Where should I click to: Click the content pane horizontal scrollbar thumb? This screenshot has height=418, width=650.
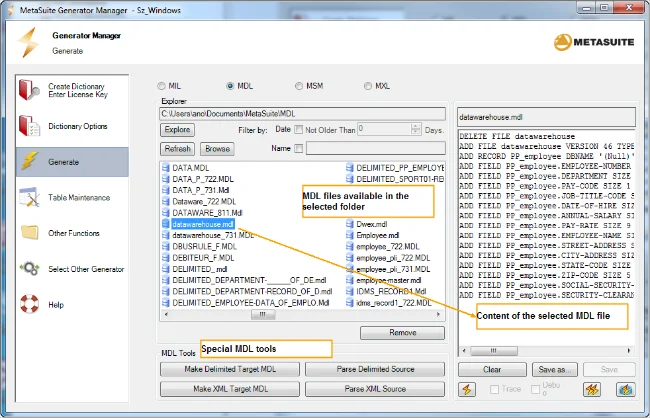[494, 351]
